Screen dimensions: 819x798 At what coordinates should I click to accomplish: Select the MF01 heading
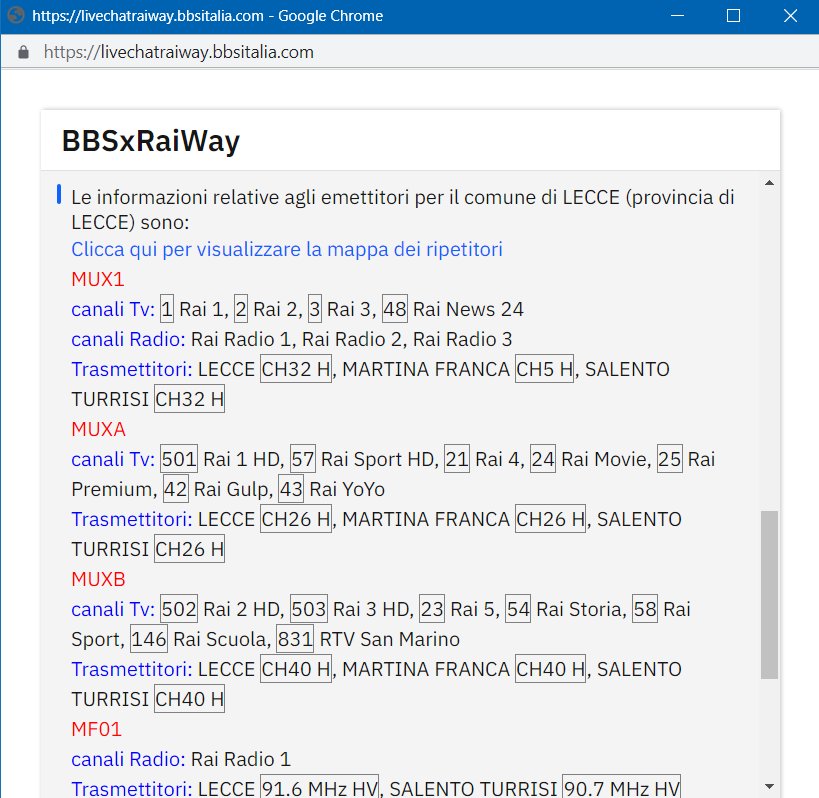96,729
